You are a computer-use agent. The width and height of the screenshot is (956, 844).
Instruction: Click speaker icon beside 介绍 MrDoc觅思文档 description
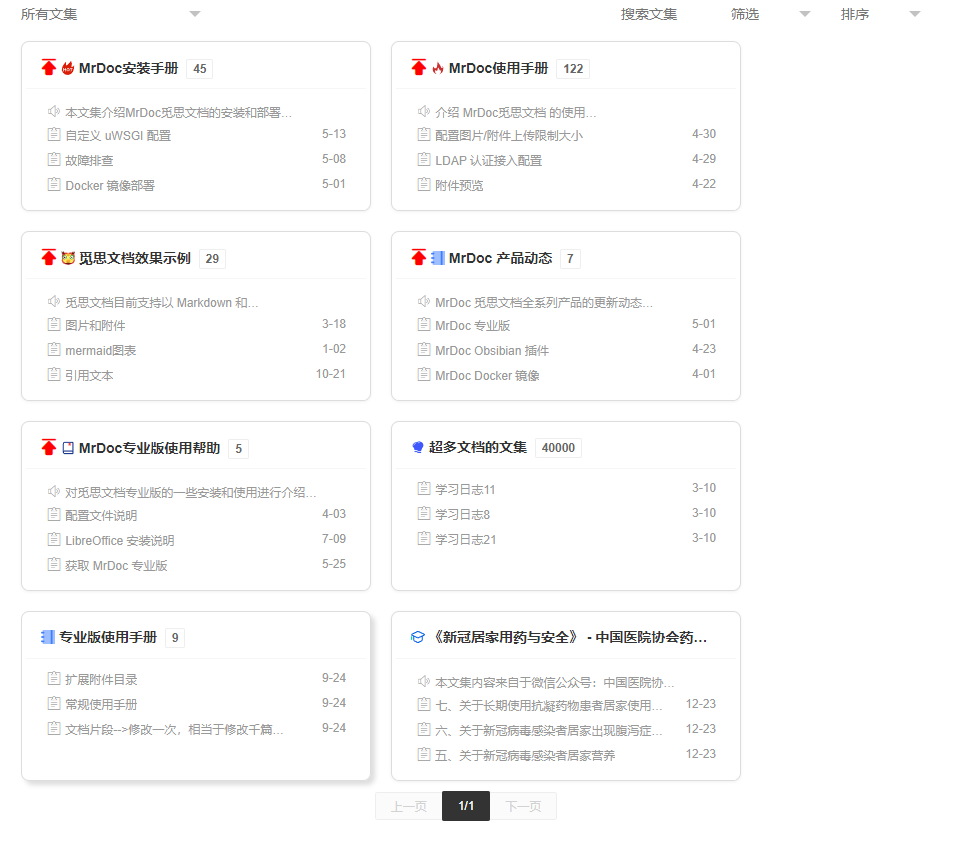(x=424, y=111)
